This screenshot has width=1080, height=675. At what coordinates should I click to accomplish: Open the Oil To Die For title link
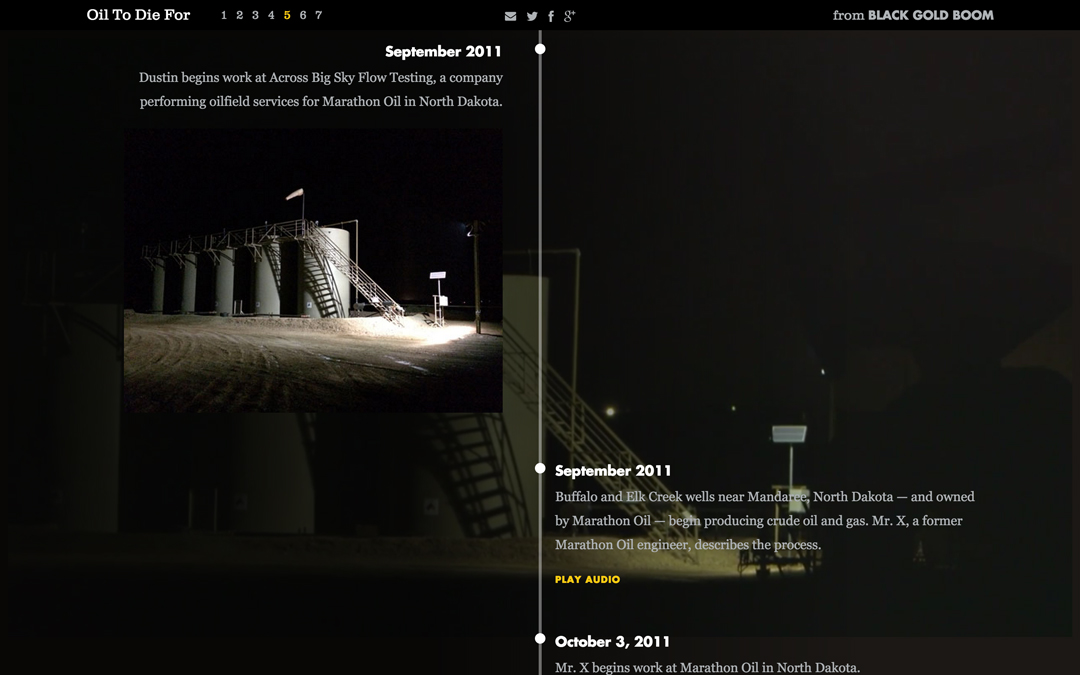coord(138,15)
